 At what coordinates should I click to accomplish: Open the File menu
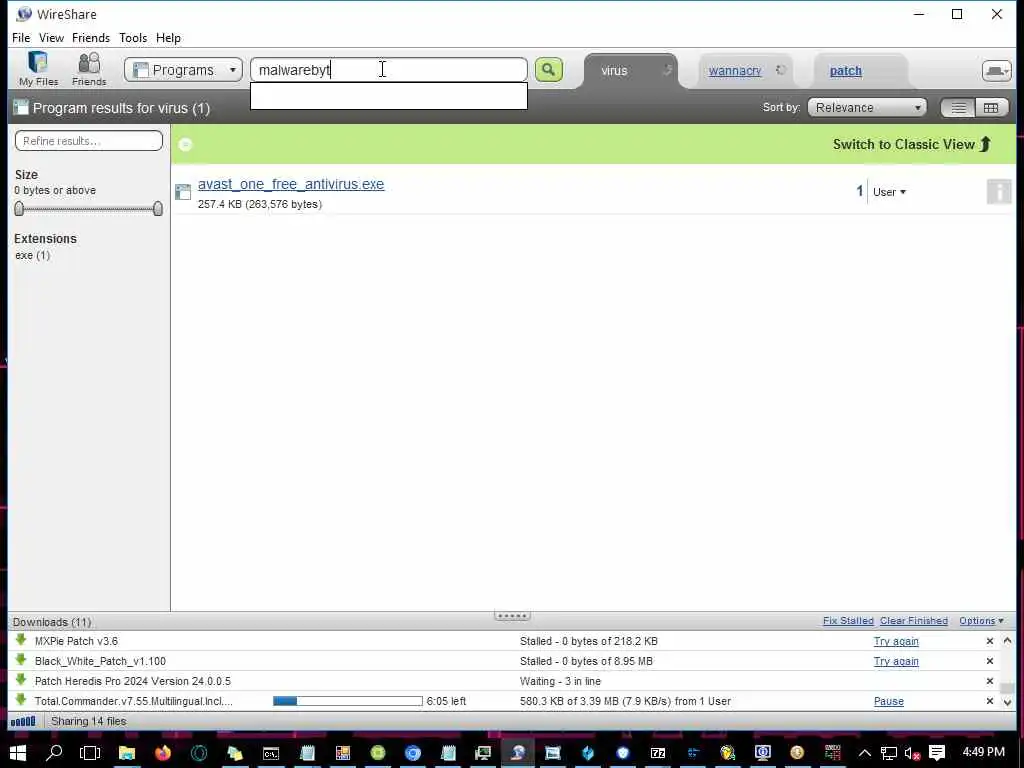click(x=21, y=38)
